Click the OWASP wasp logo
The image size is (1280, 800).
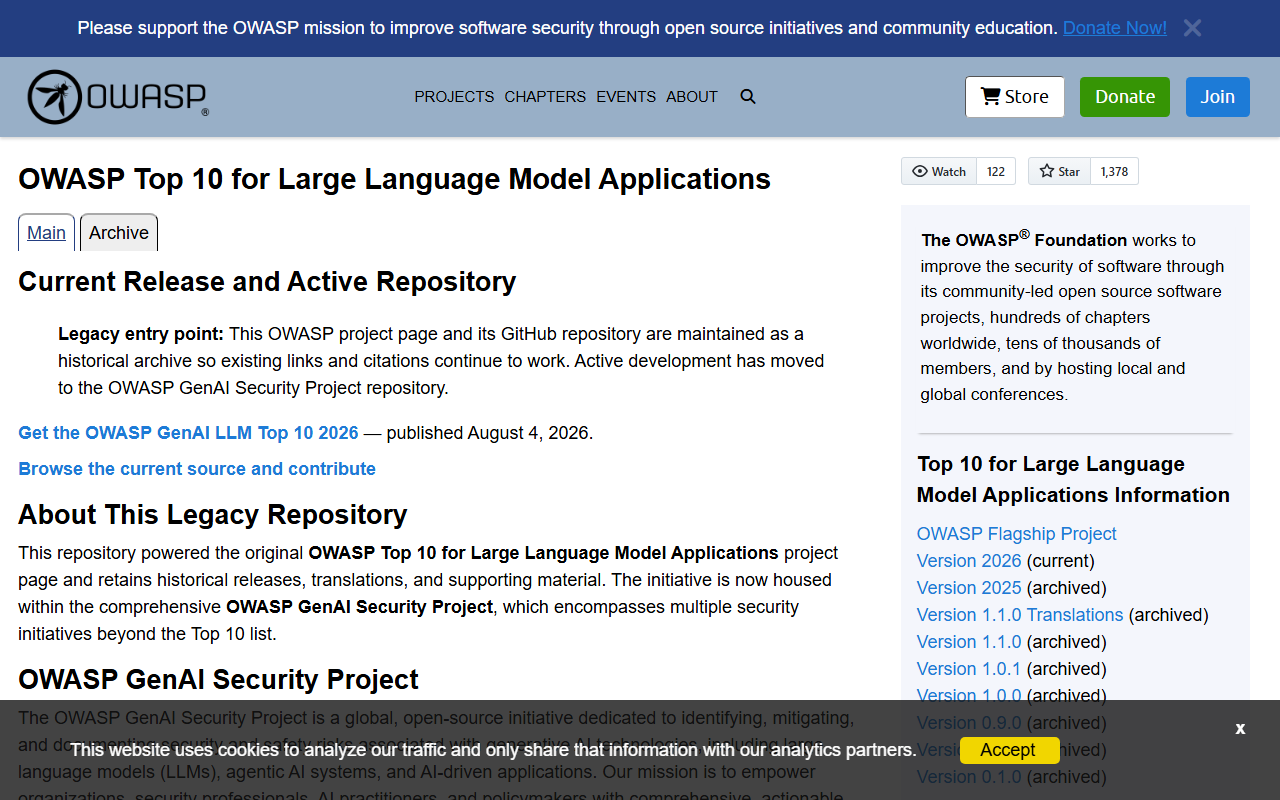[x=118, y=97]
